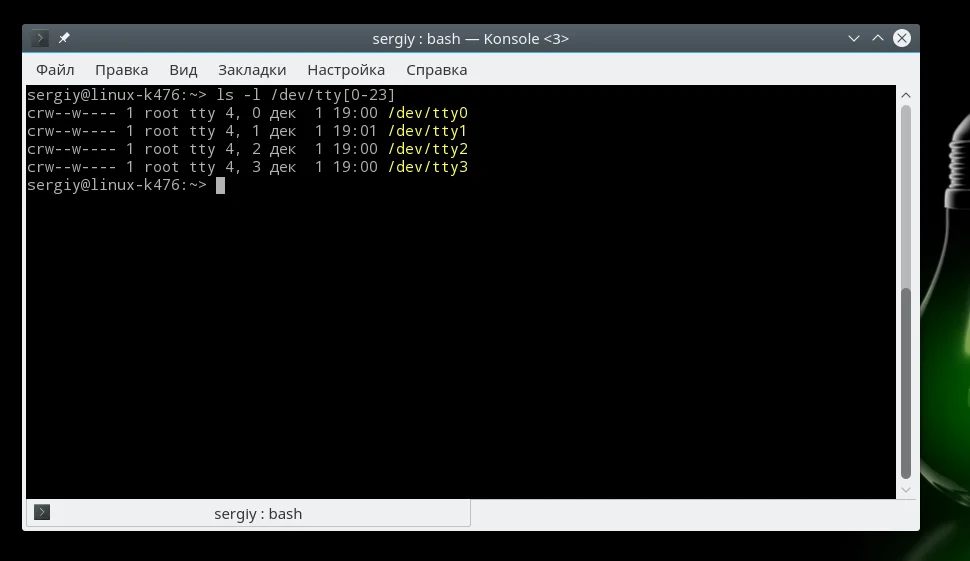Open the Закладки menu
Image resolution: width=970 pixels, height=561 pixels.
click(x=252, y=70)
